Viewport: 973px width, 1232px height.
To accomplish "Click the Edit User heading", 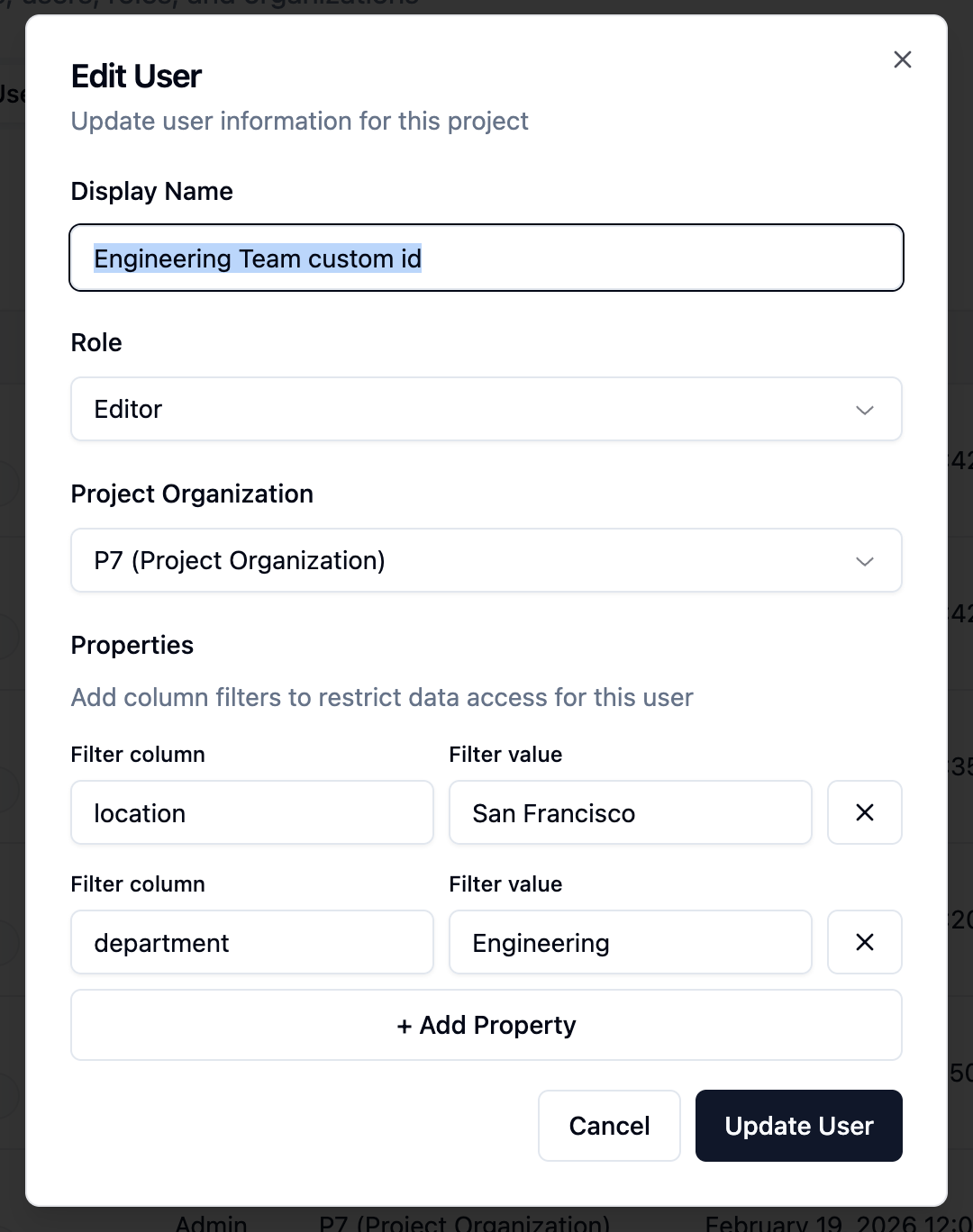I will tap(135, 77).
